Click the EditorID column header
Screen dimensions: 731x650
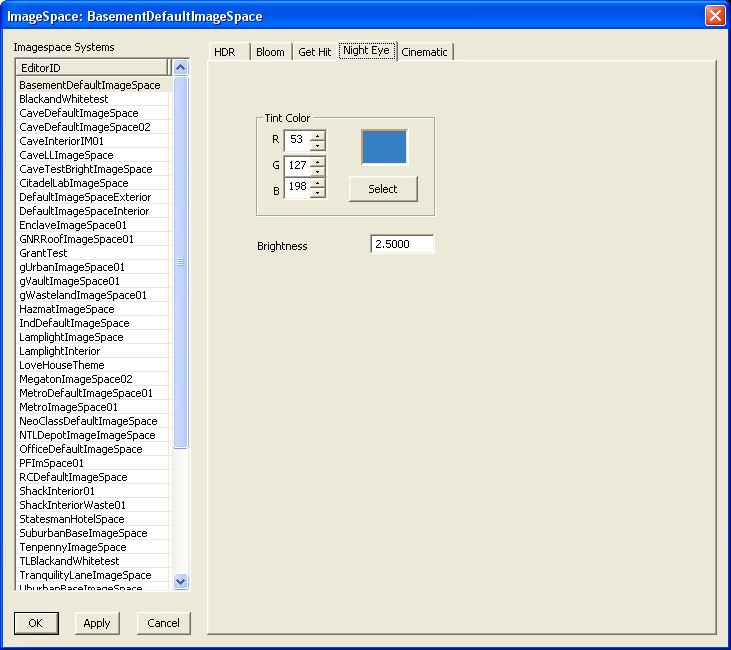tap(92, 68)
